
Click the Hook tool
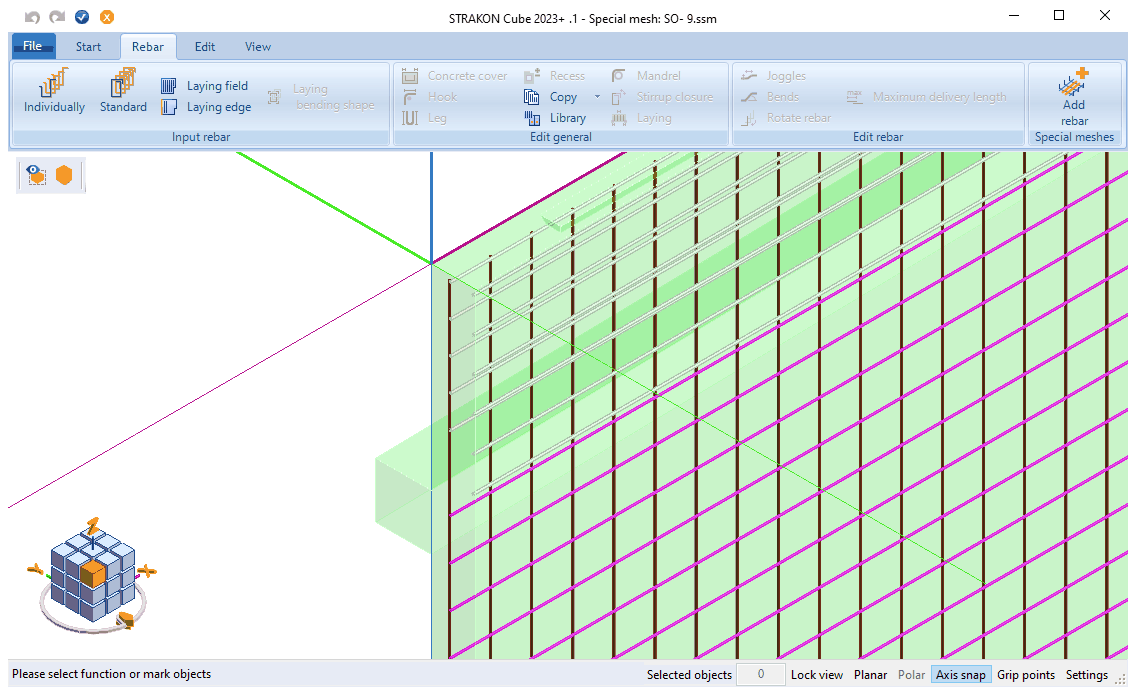[x=430, y=96]
